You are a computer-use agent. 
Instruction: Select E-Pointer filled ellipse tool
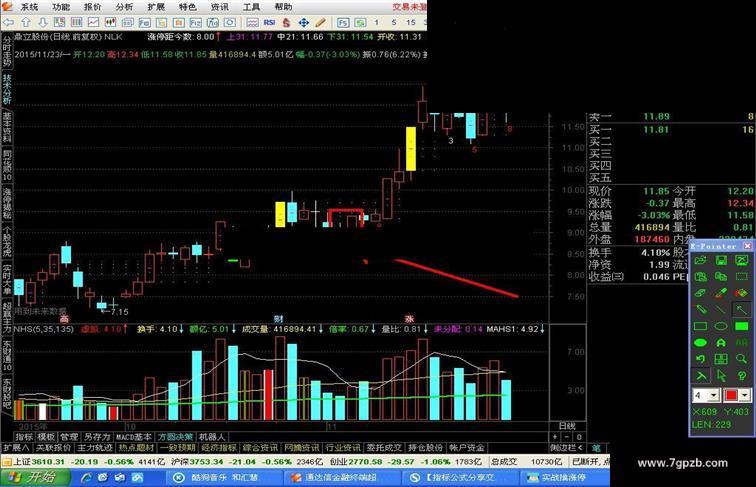pyautogui.click(x=701, y=342)
